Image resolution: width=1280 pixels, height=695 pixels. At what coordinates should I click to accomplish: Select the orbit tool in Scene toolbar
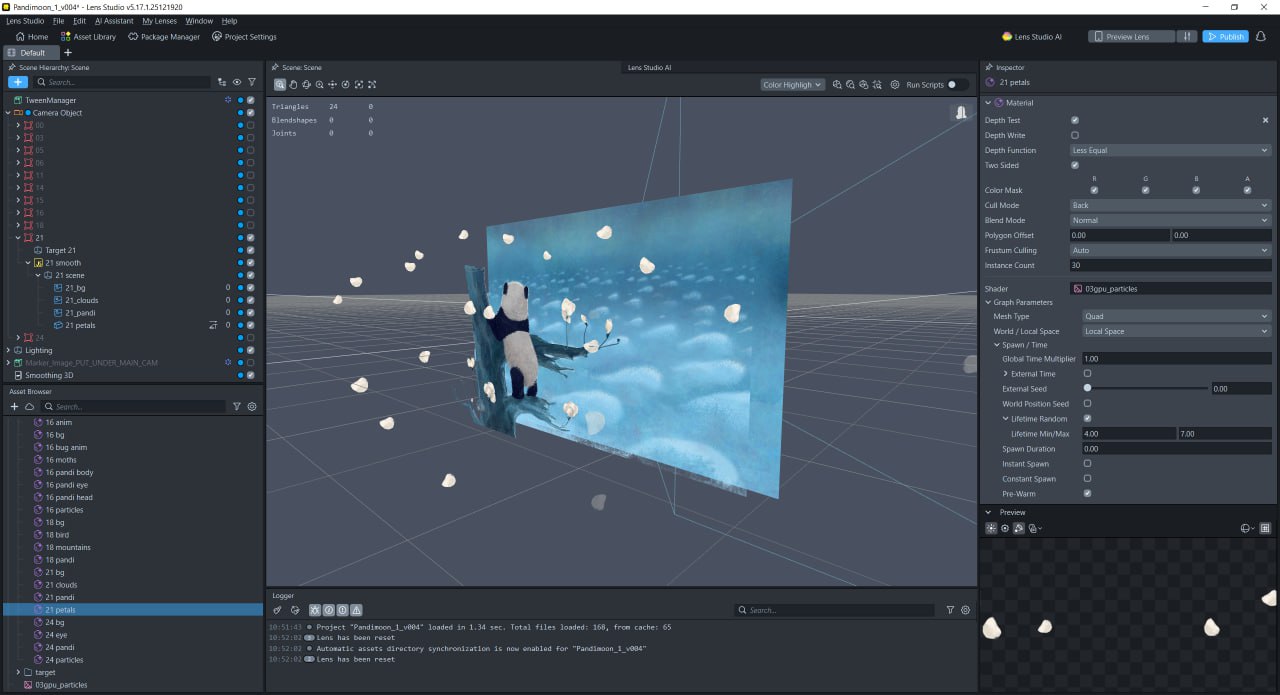pyautogui.click(x=306, y=85)
